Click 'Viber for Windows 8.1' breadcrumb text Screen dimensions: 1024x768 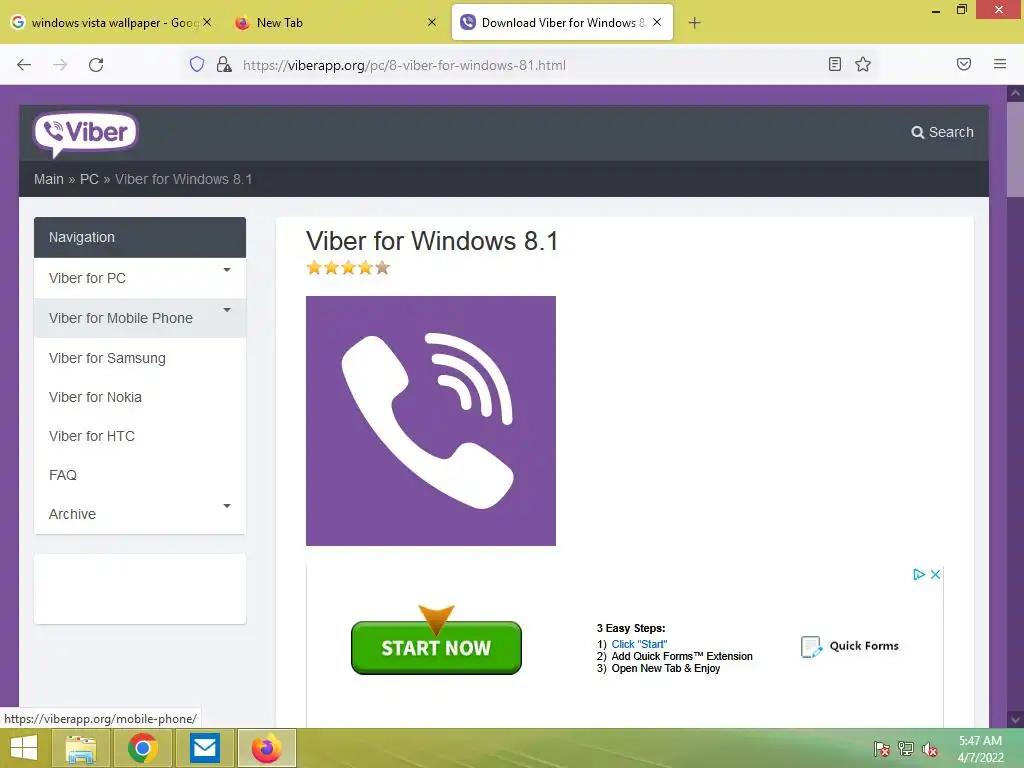pyautogui.click(x=184, y=179)
